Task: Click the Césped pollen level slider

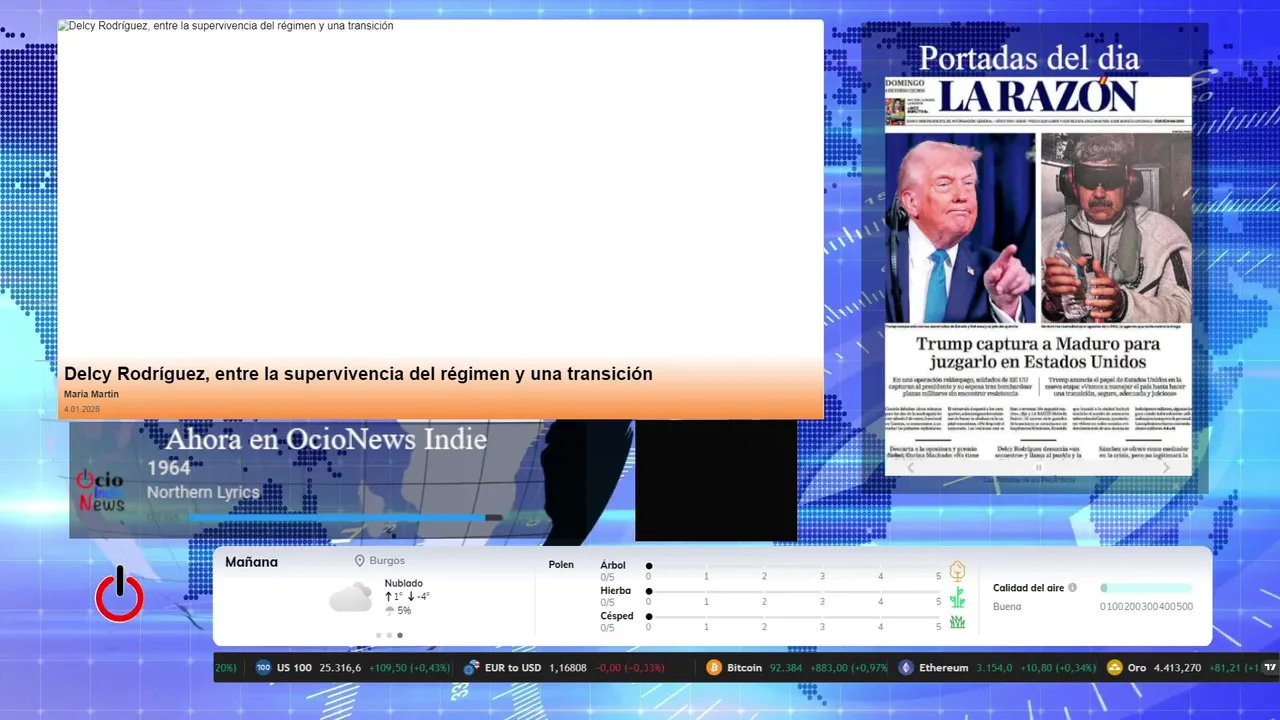Action: (x=793, y=616)
